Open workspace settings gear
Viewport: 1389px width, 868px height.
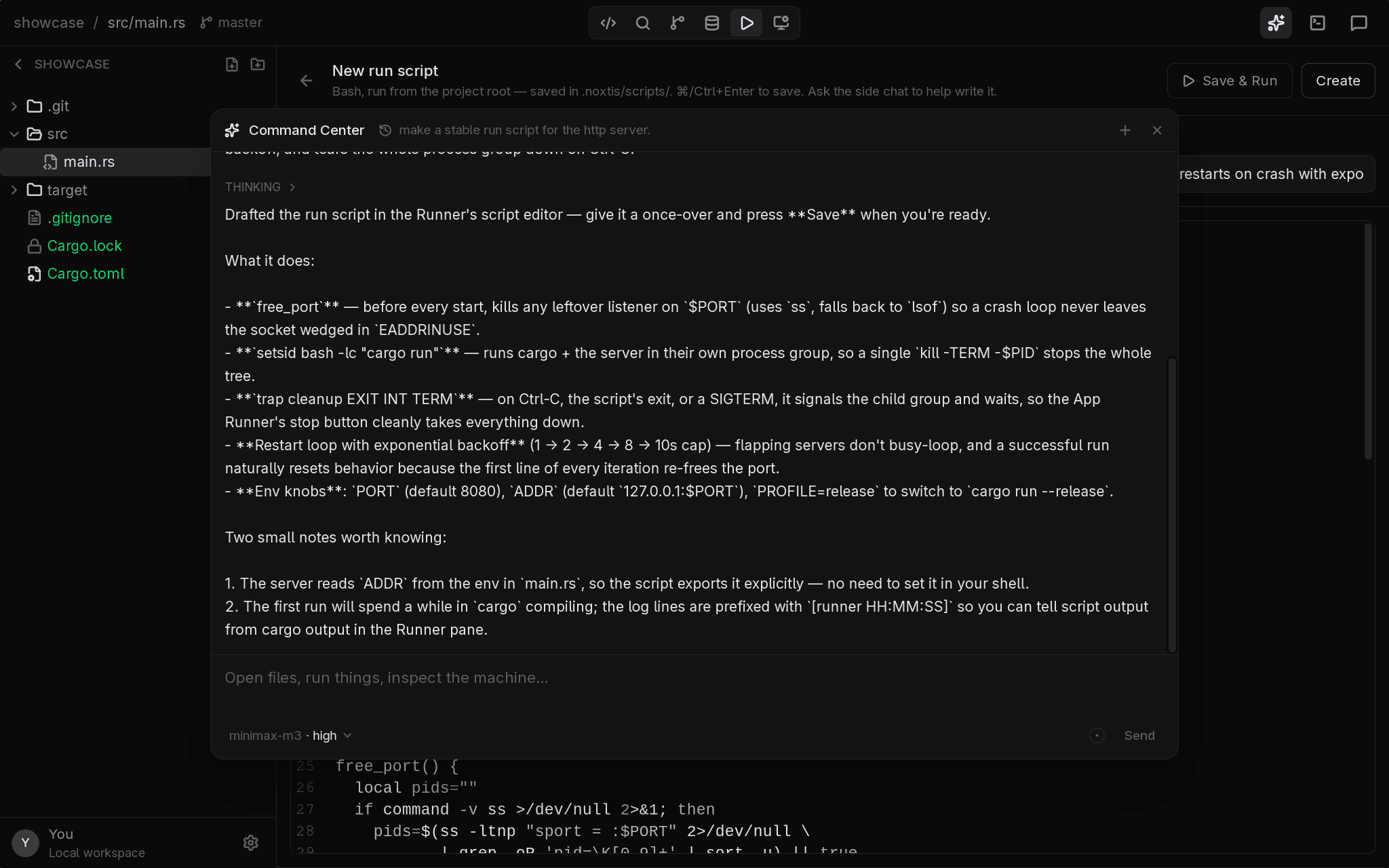[251, 843]
